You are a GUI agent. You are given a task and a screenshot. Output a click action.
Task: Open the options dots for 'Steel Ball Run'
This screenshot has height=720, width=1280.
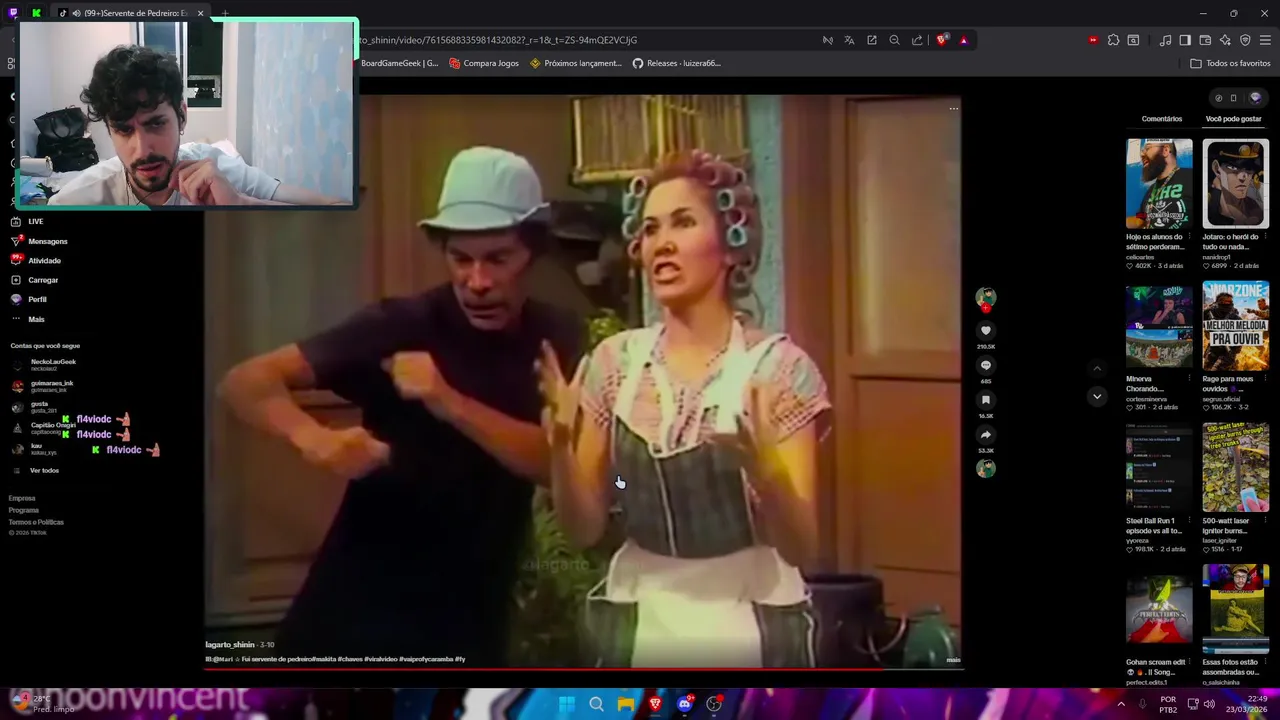(x=1189, y=521)
